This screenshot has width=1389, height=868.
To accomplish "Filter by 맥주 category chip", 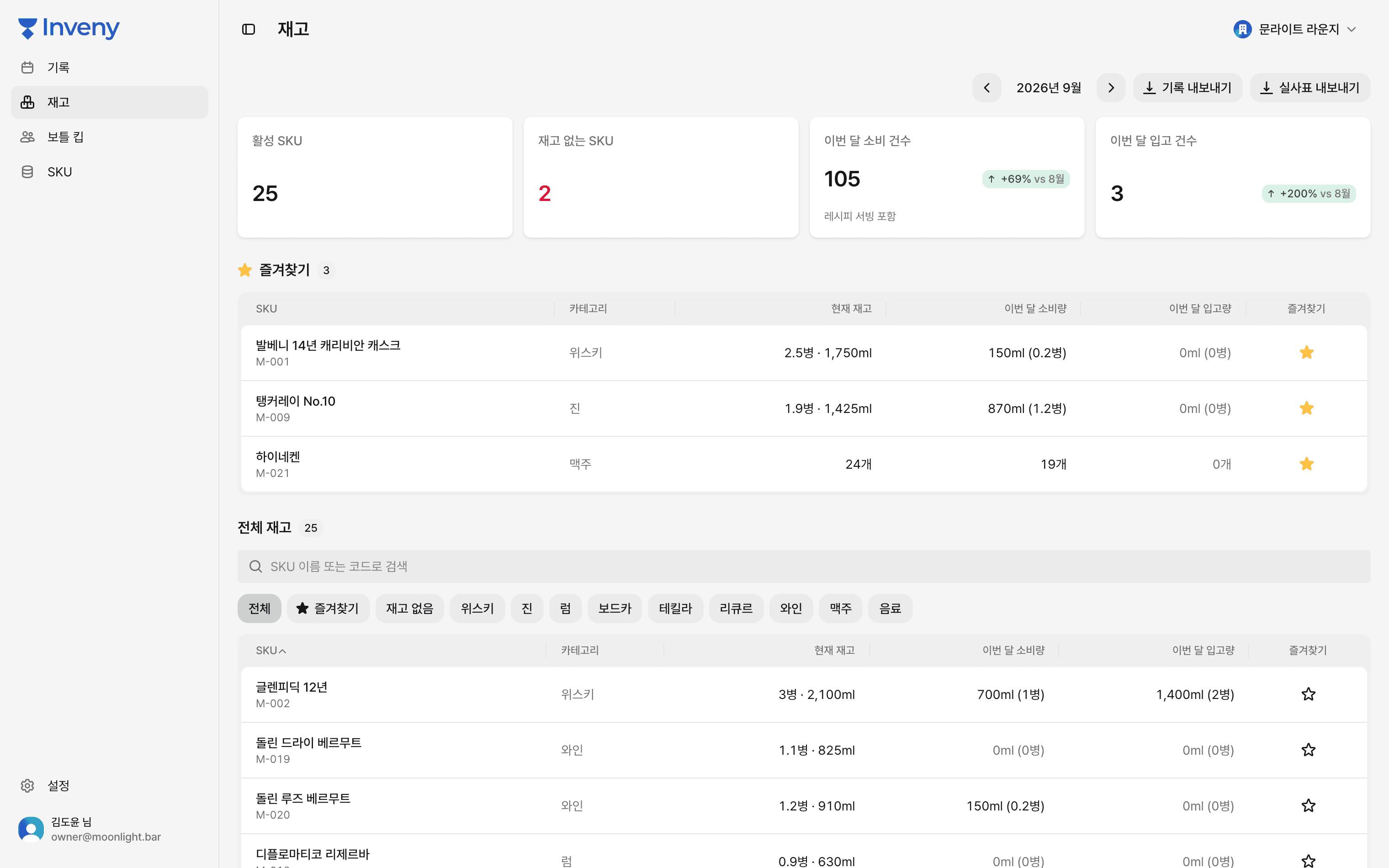I will coord(840,609).
